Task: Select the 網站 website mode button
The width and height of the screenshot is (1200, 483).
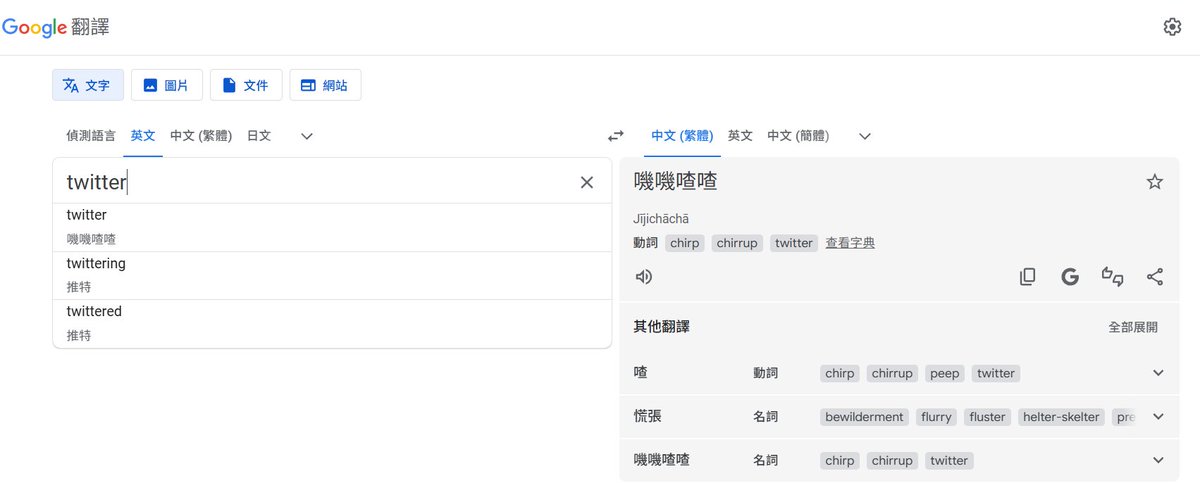Action: (x=325, y=85)
